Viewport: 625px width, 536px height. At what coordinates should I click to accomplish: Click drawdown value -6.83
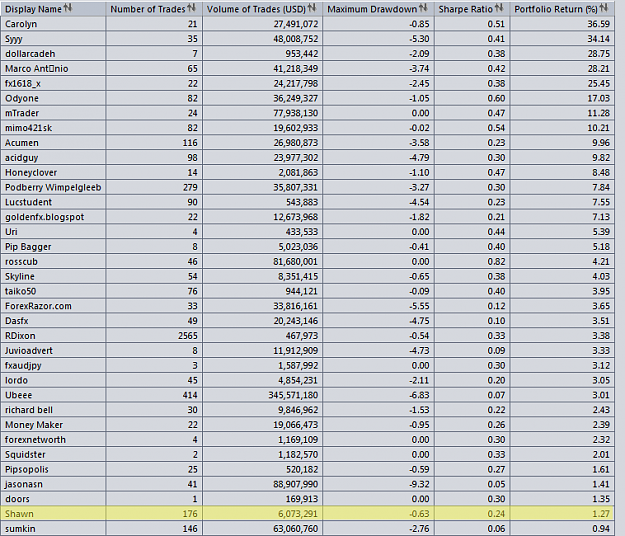coord(419,395)
